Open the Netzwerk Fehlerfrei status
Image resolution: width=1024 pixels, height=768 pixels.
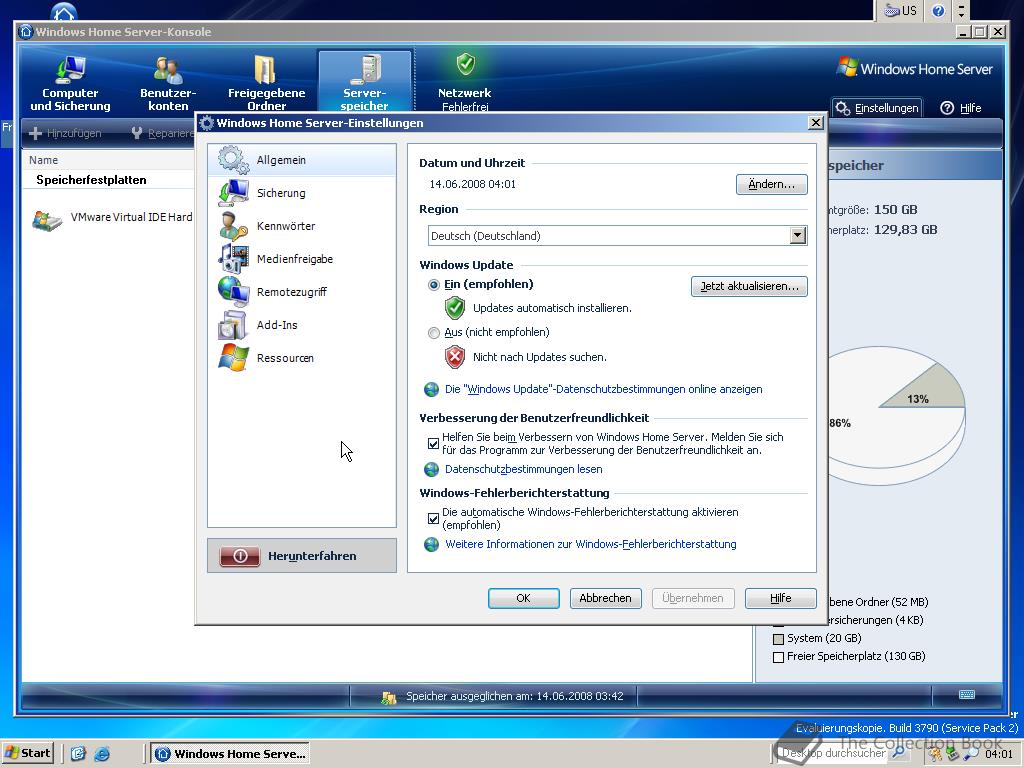coord(464,82)
